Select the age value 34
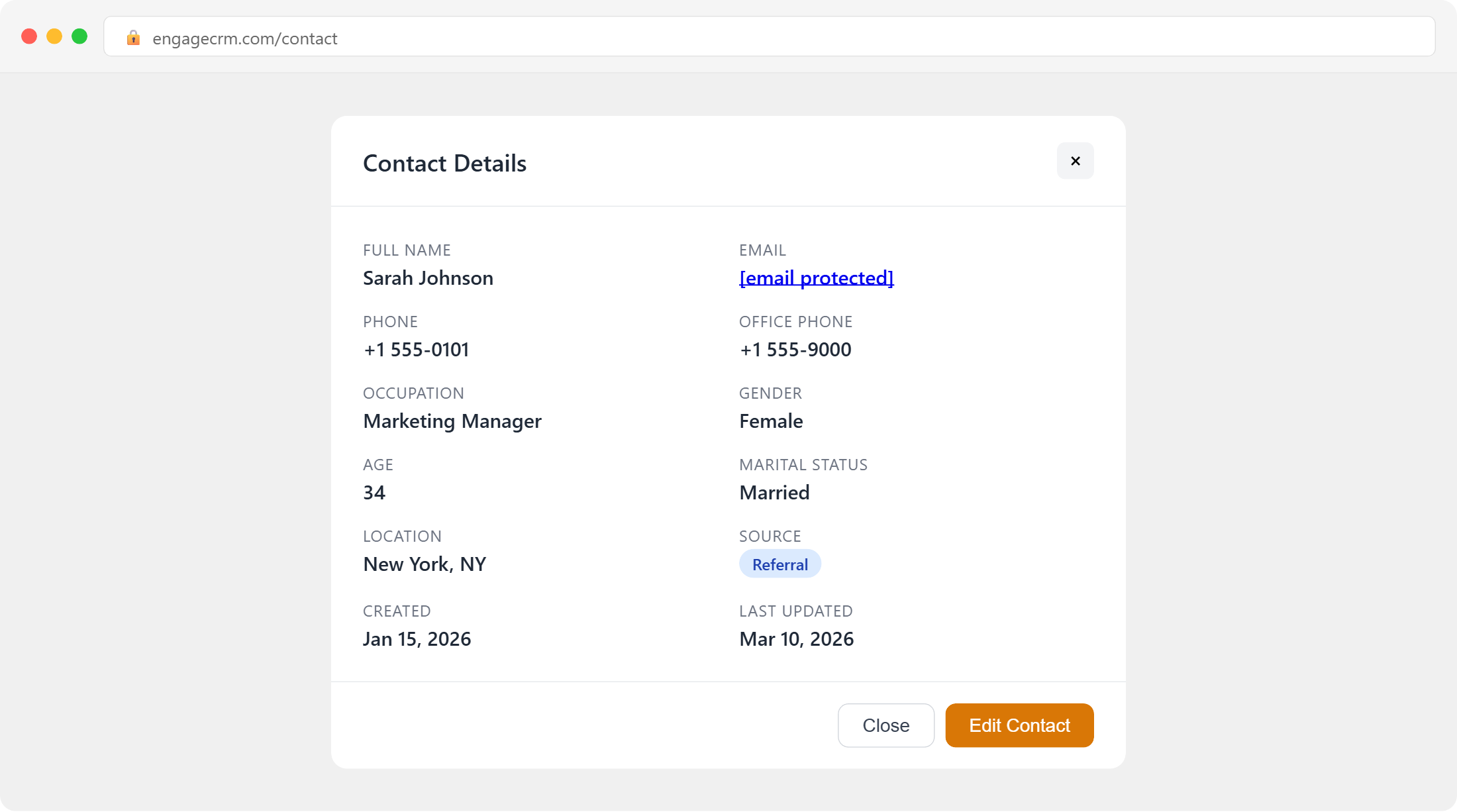The width and height of the screenshot is (1457, 812). (x=374, y=492)
